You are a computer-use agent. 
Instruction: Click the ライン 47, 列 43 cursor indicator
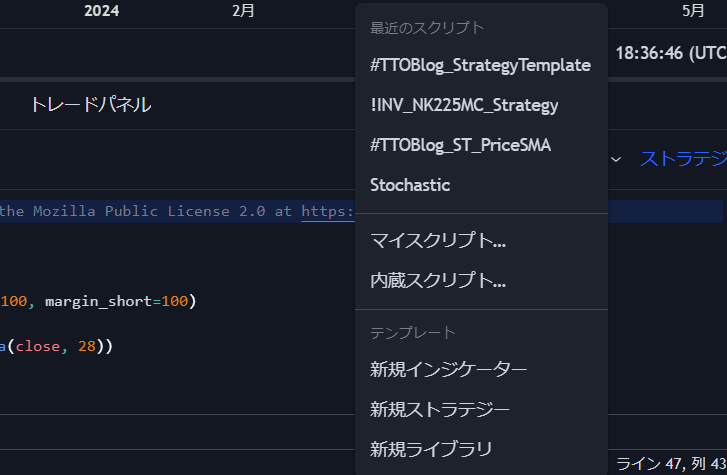(671, 463)
